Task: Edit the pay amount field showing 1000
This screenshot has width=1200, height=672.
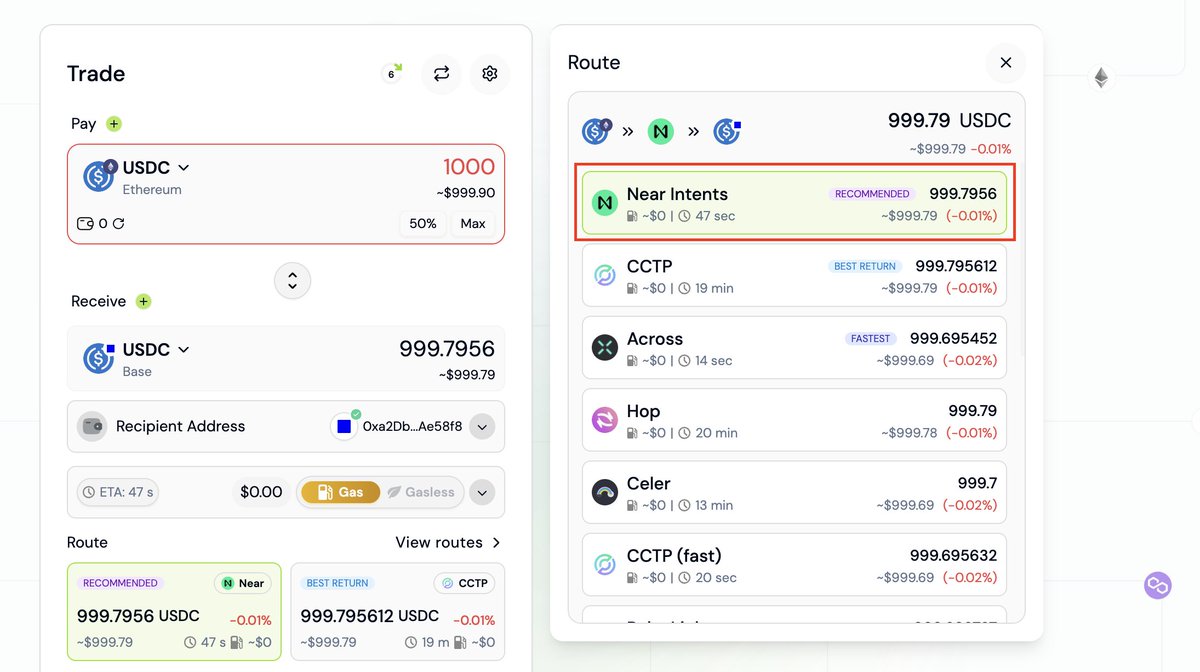Action: pyautogui.click(x=469, y=167)
